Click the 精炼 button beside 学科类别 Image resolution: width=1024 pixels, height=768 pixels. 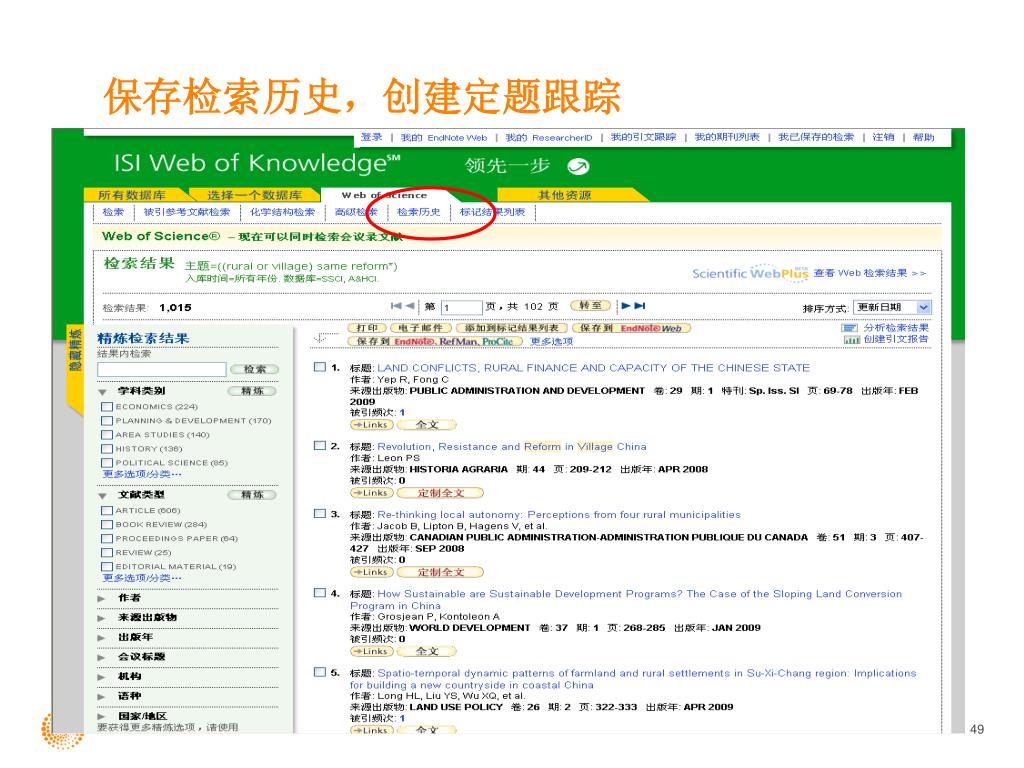tap(252, 391)
